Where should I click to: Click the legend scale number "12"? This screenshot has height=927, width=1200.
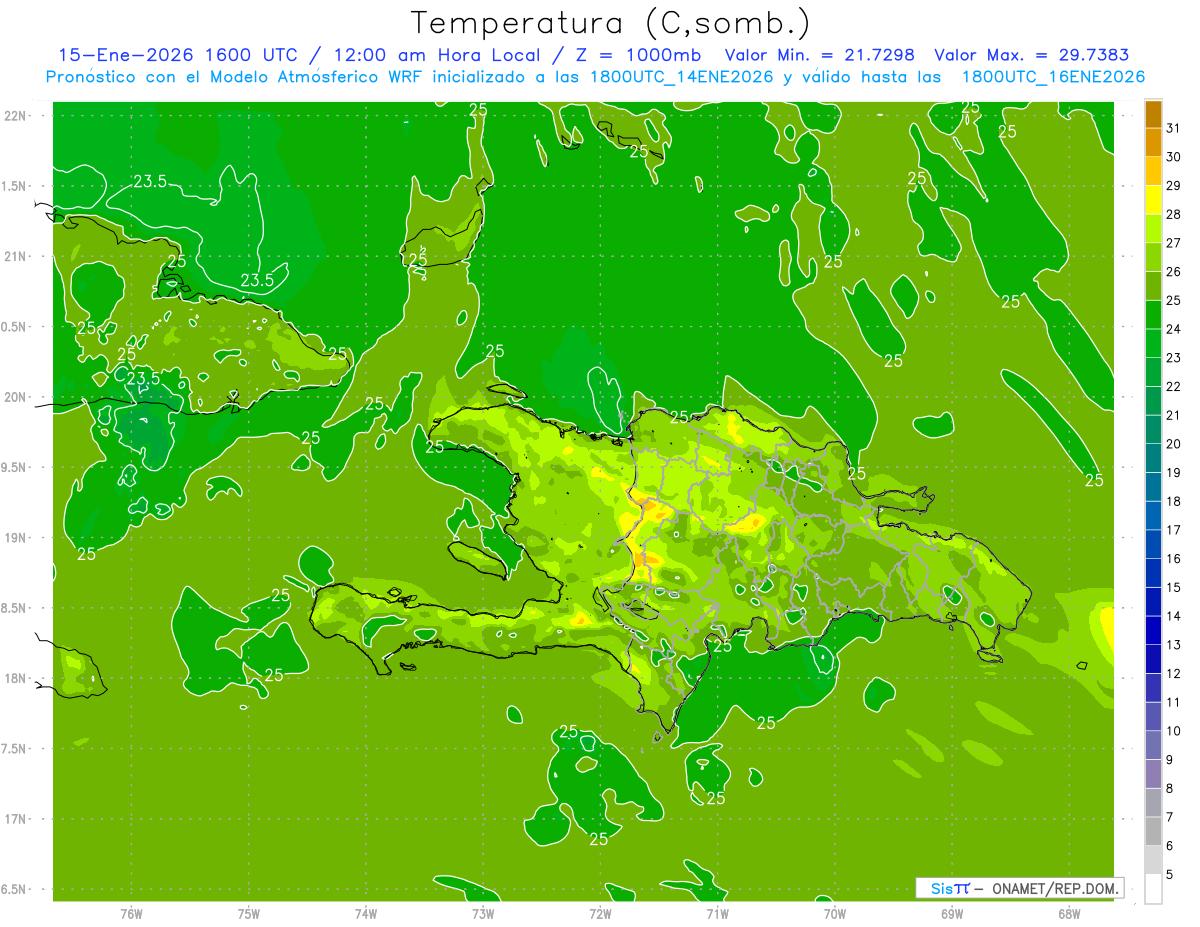pos(1174,673)
